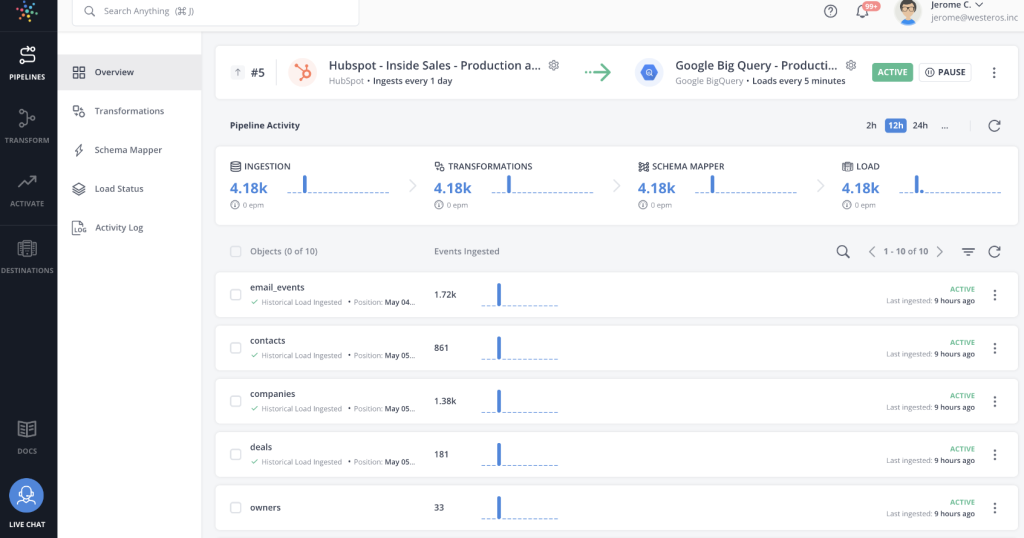
Task: Select the Schema Mapper menu item
Action: (x=129, y=150)
